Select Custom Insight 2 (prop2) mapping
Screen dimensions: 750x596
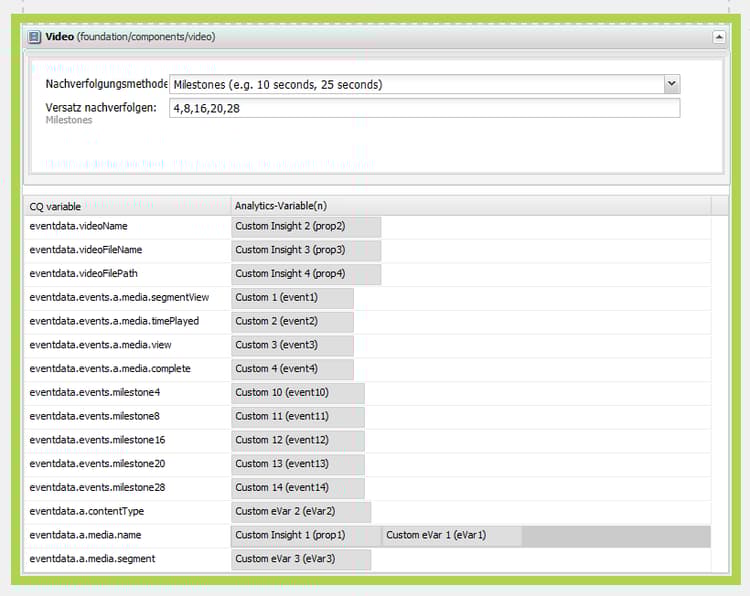click(306, 226)
